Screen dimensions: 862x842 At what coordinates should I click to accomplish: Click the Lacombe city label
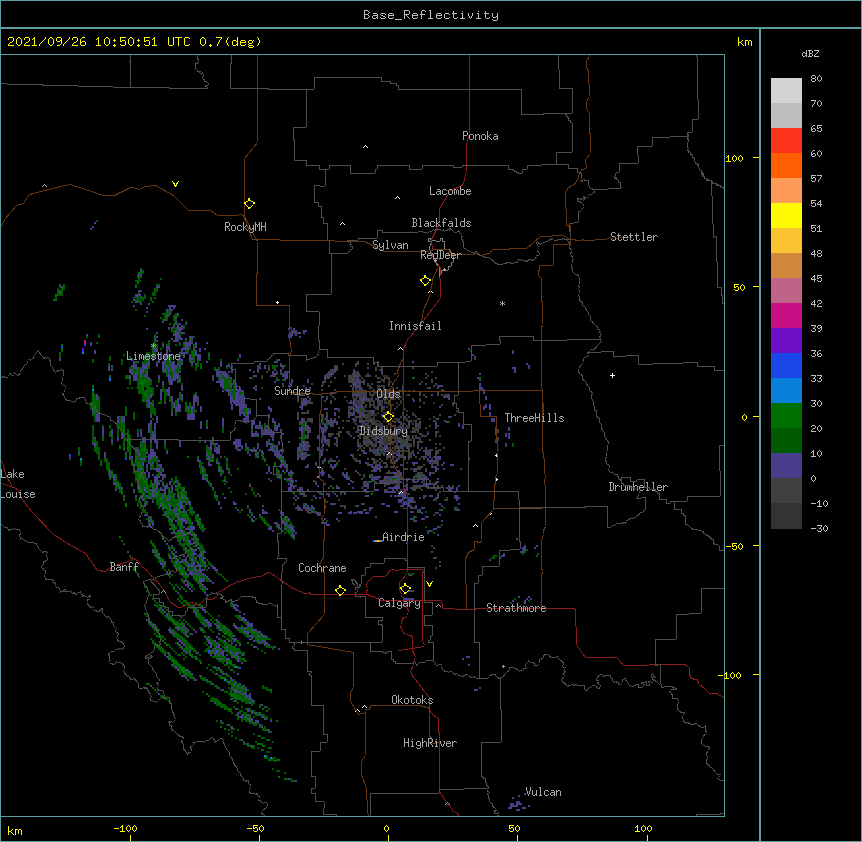point(450,191)
